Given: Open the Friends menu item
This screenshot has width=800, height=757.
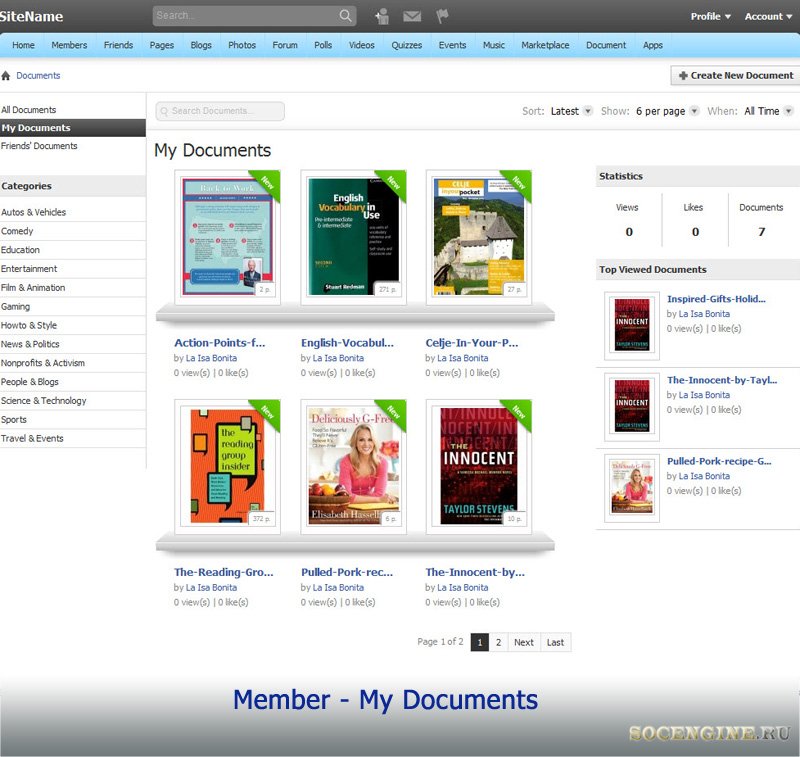Looking at the screenshot, I should (x=118, y=45).
